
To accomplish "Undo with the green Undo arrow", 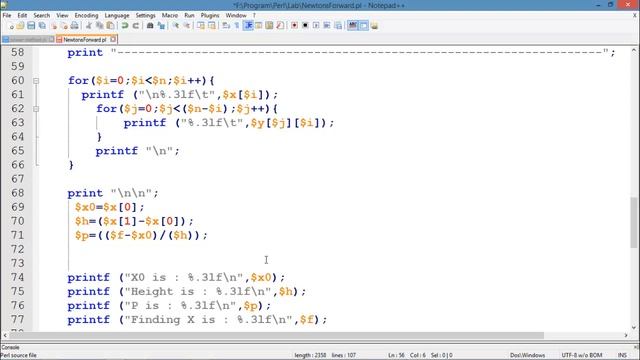I will coord(124,26).
